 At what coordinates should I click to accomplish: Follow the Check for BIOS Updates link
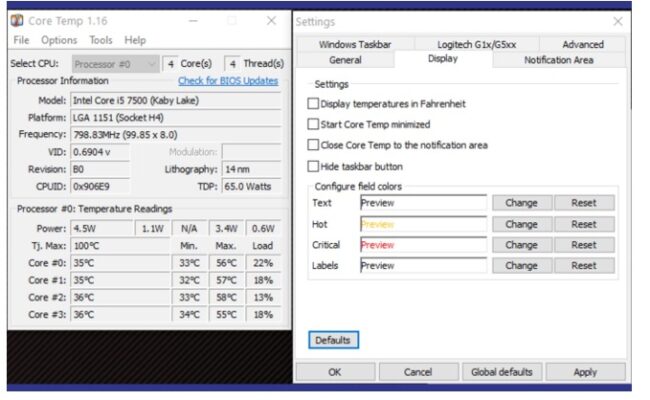coord(227,81)
